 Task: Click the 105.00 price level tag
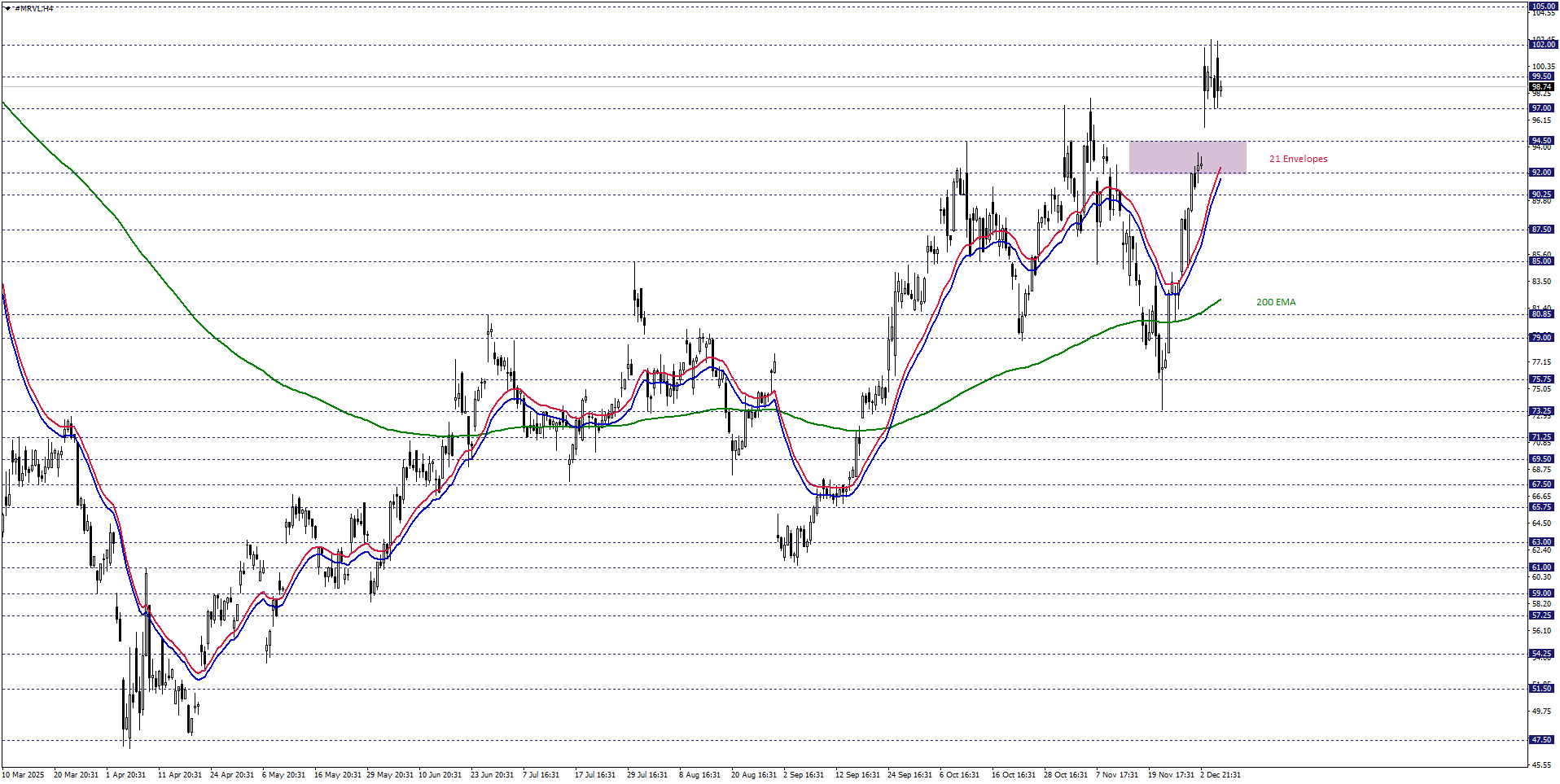tap(1541, 6)
